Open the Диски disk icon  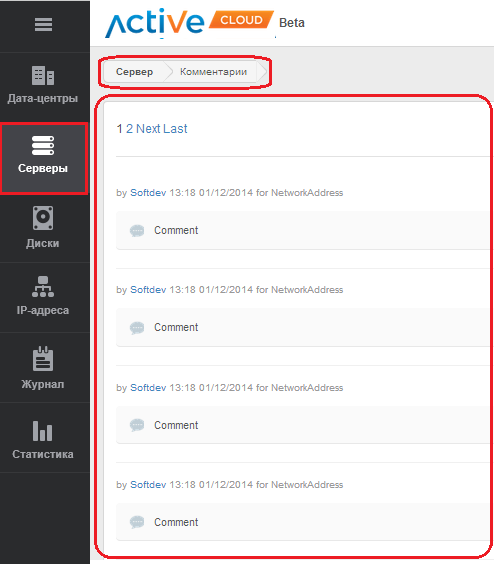(x=43, y=218)
